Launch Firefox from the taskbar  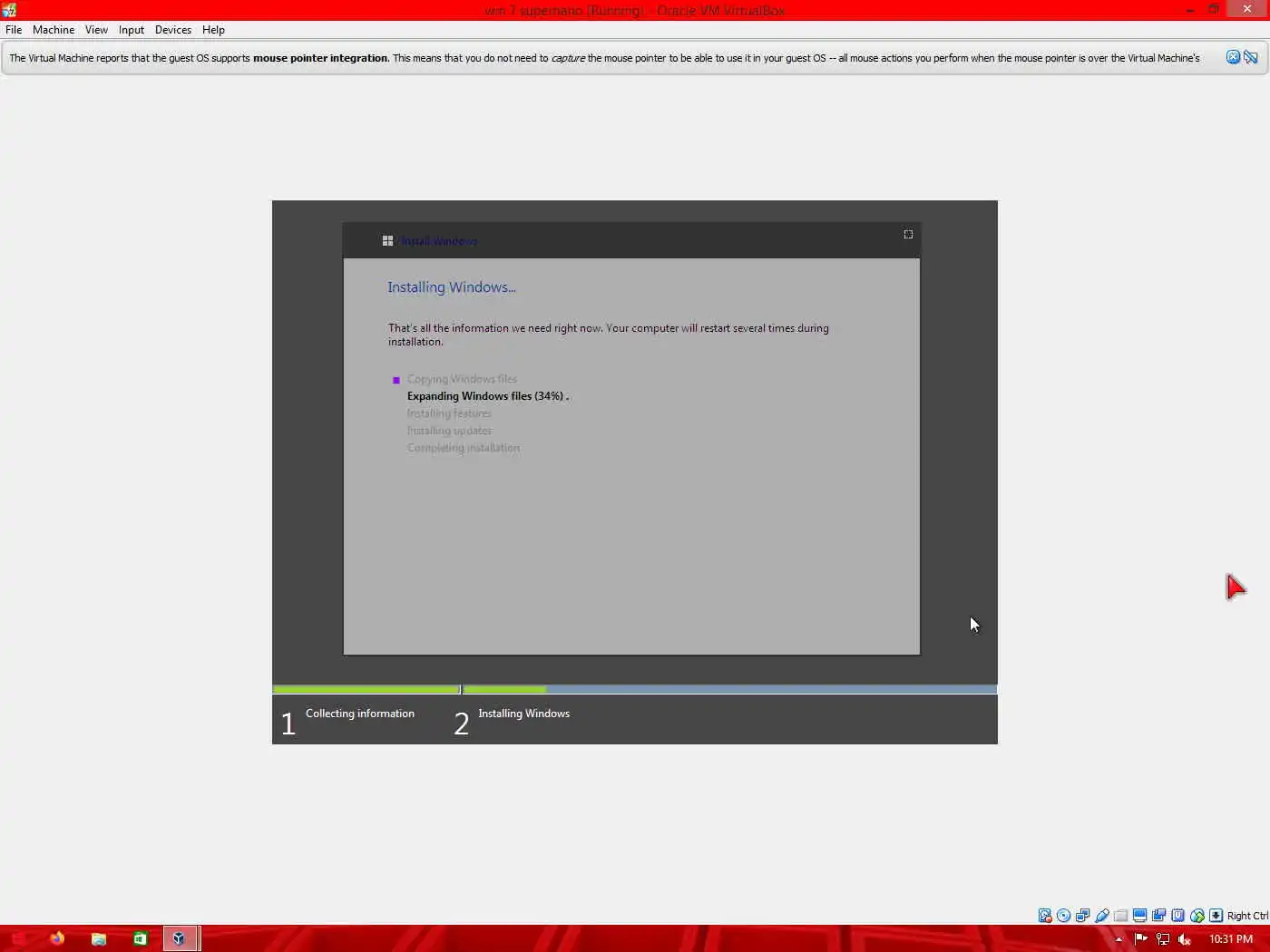click(57, 938)
